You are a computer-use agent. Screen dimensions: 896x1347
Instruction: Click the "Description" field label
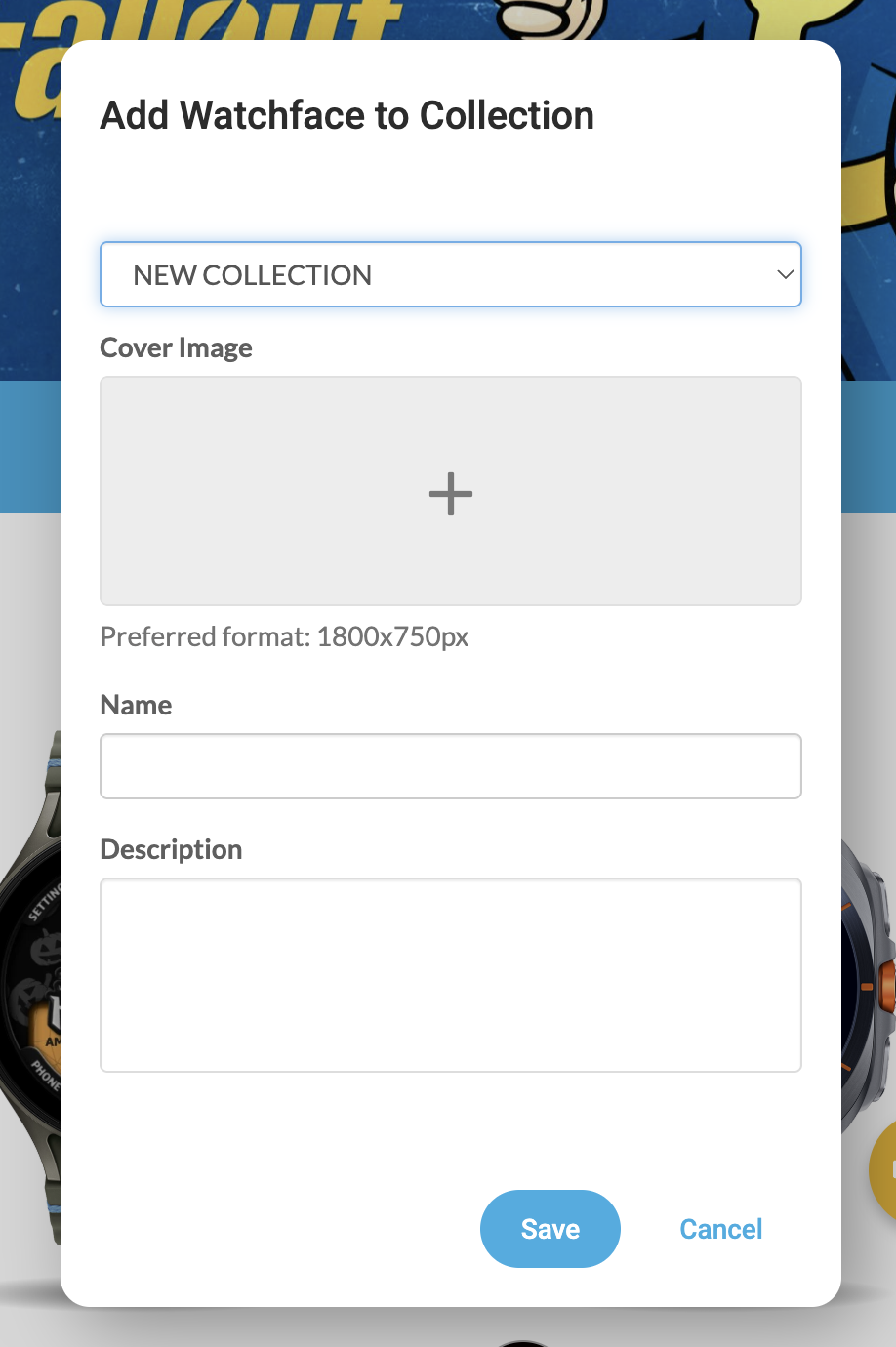click(x=172, y=849)
